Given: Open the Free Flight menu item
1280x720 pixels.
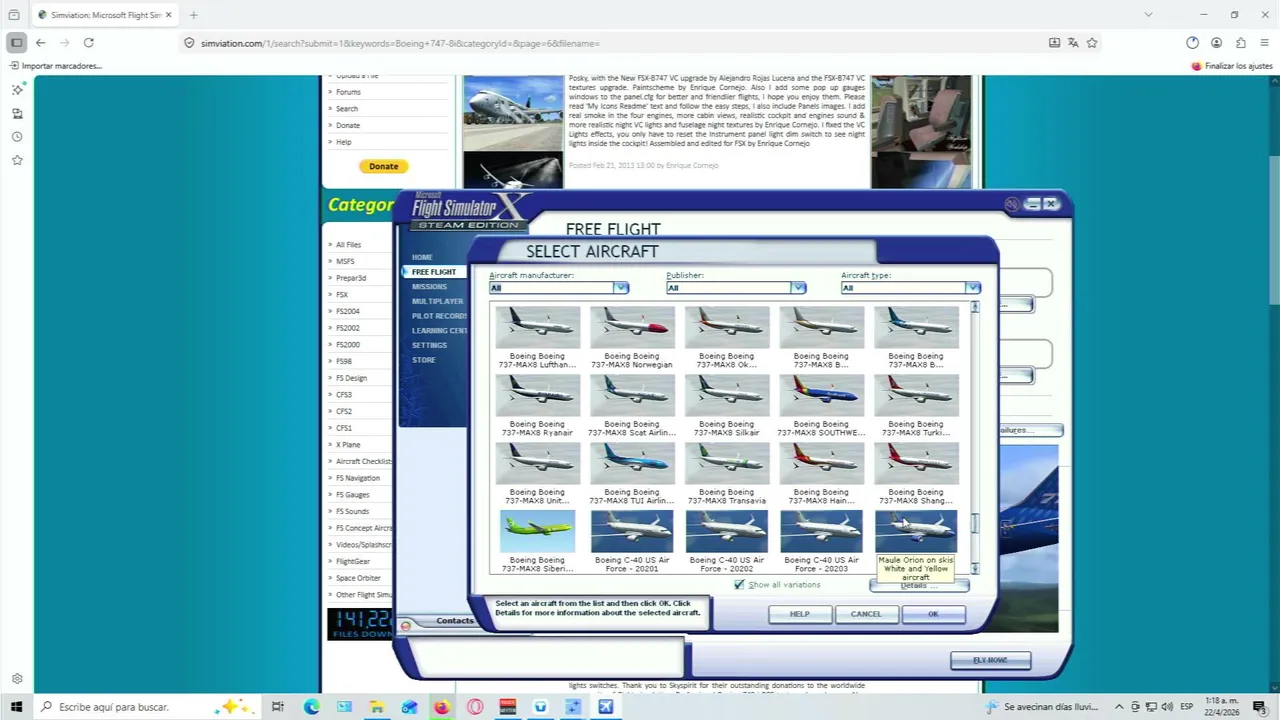Looking at the screenshot, I should pyautogui.click(x=434, y=272).
